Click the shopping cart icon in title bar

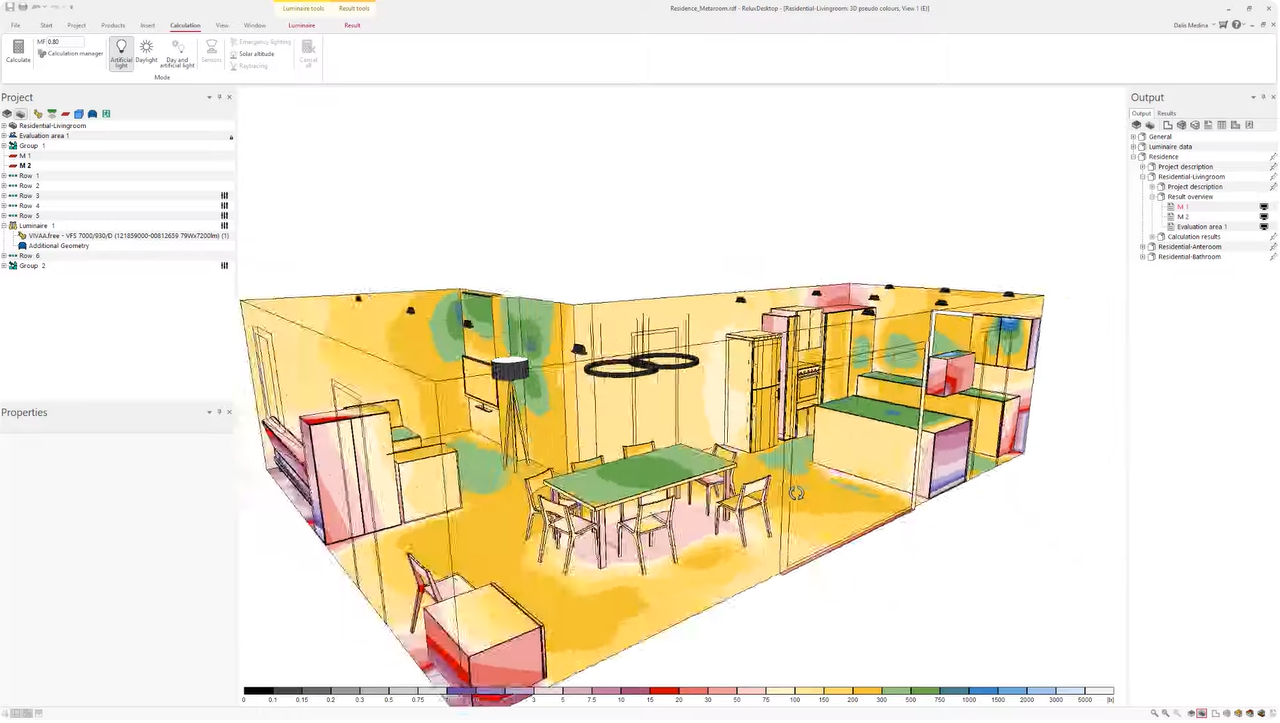pos(1223,25)
